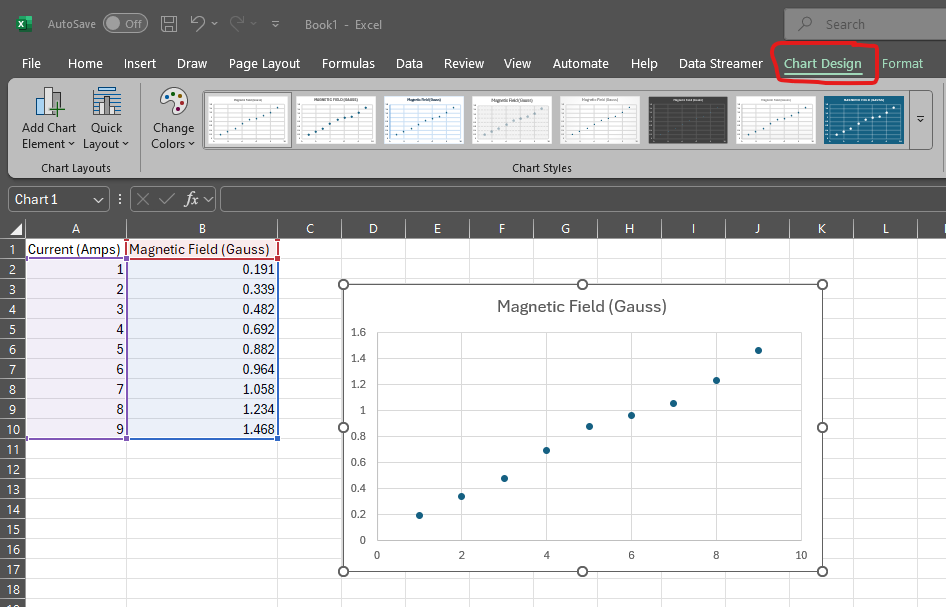
Task: Open the File menu
Action: pyautogui.click(x=31, y=63)
